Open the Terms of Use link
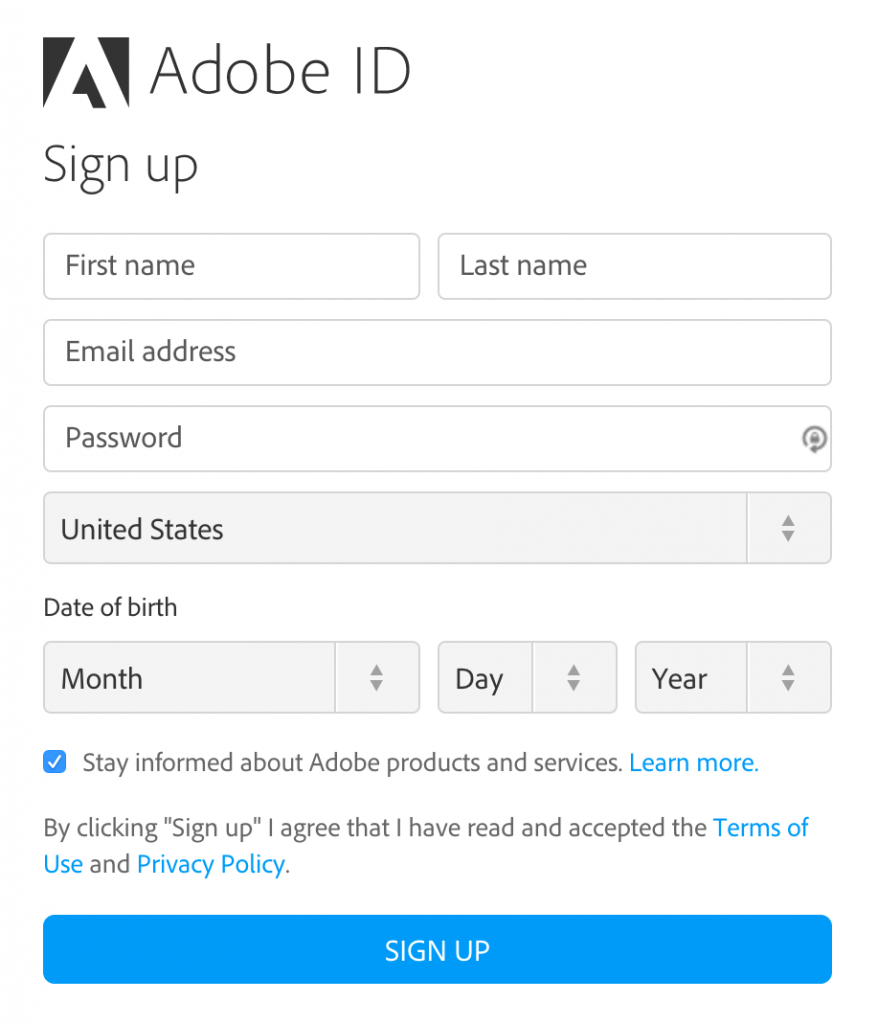Viewport: 878px width, 1024px height. point(760,828)
